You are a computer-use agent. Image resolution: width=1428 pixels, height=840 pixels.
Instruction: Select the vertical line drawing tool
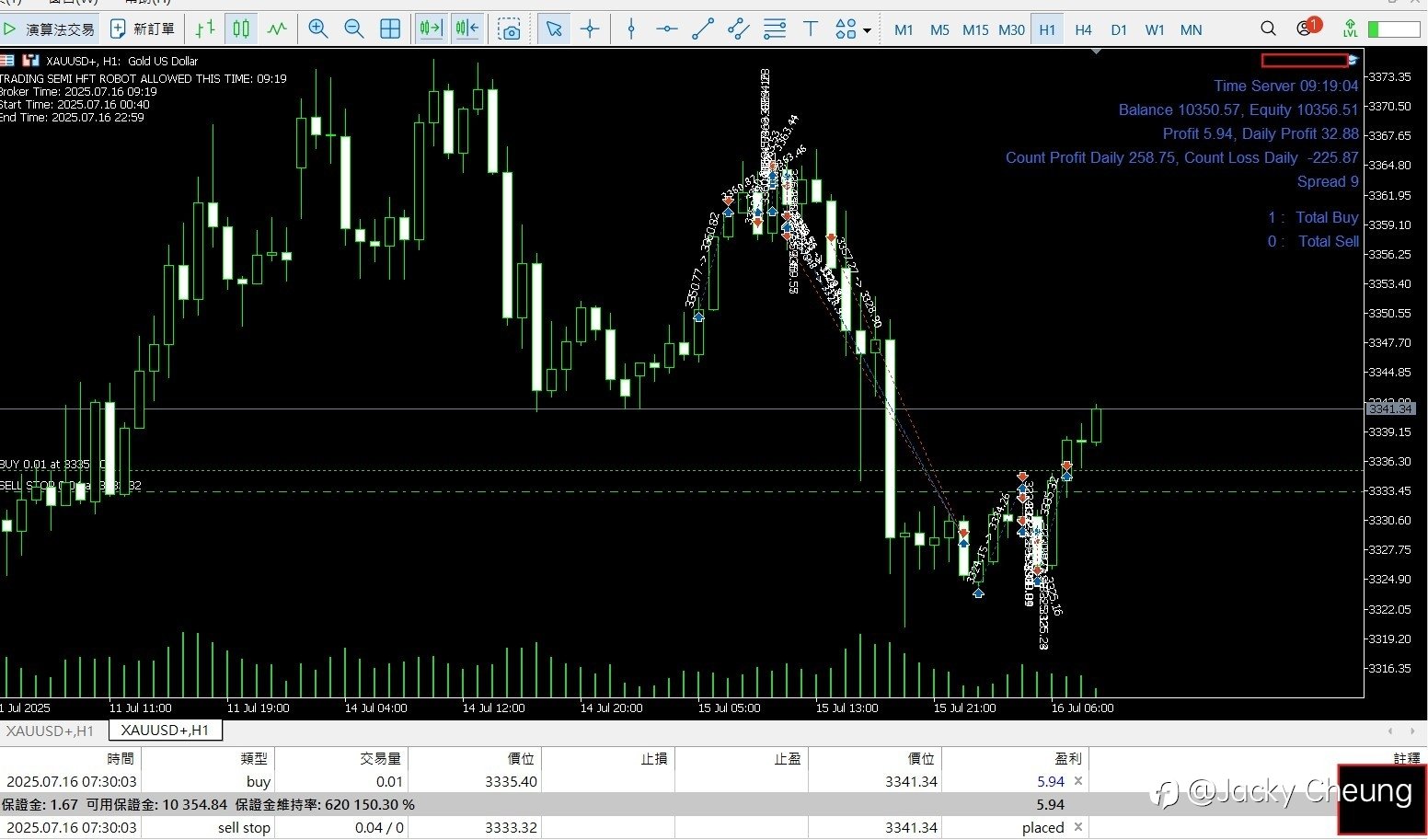631,29
